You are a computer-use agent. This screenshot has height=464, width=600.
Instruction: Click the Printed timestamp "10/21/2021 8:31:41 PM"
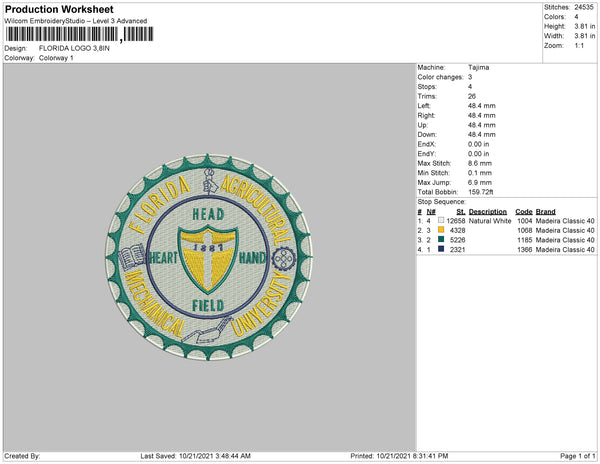point(412,456)
